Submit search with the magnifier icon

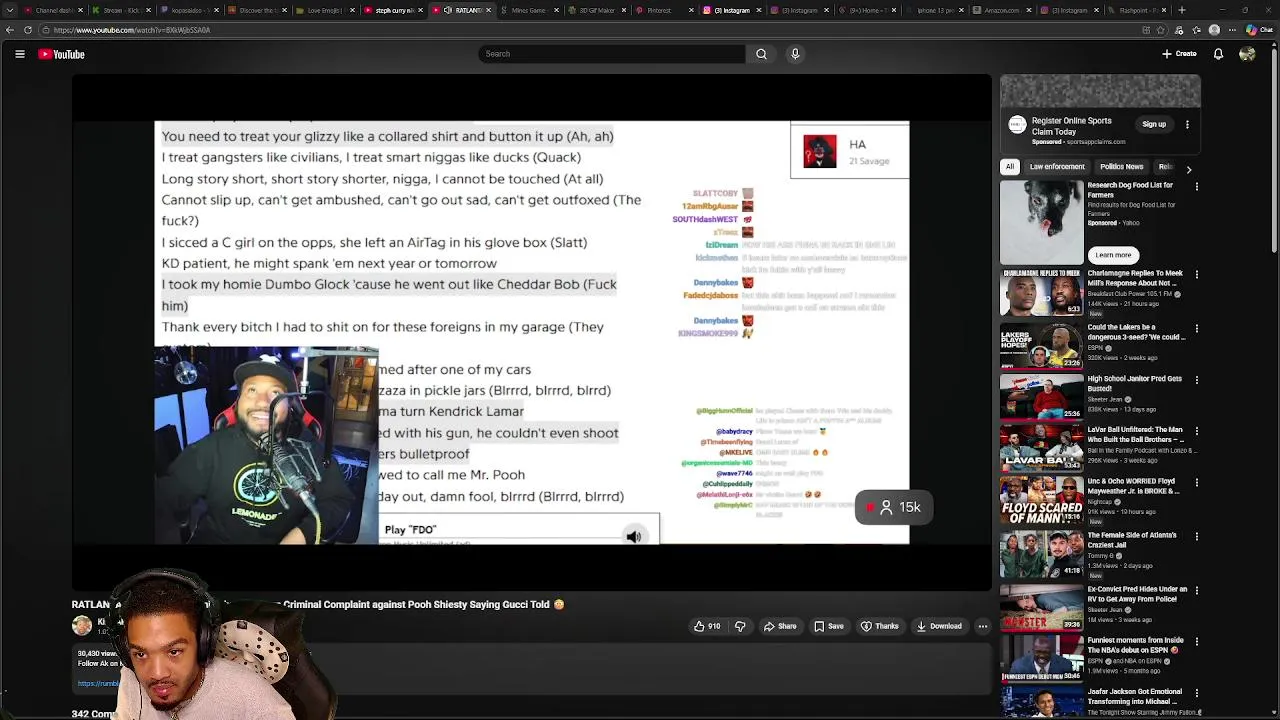pyautogui.click(x=761, y=54)
